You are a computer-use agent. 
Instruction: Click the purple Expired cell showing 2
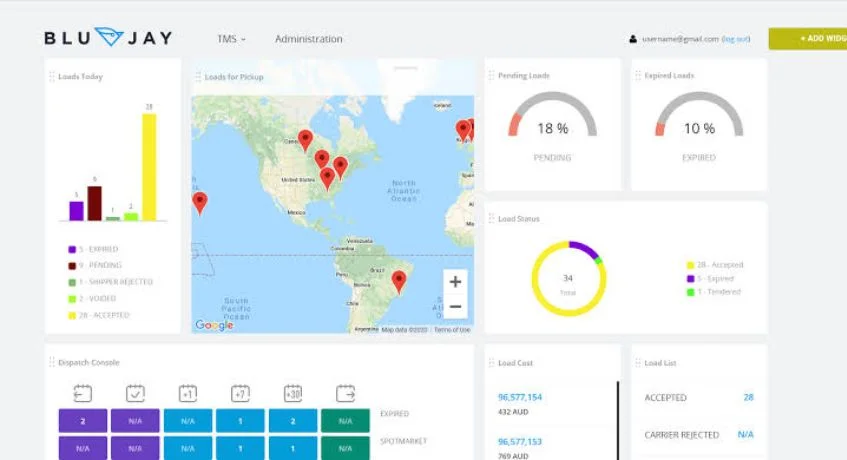click(83, 421)
